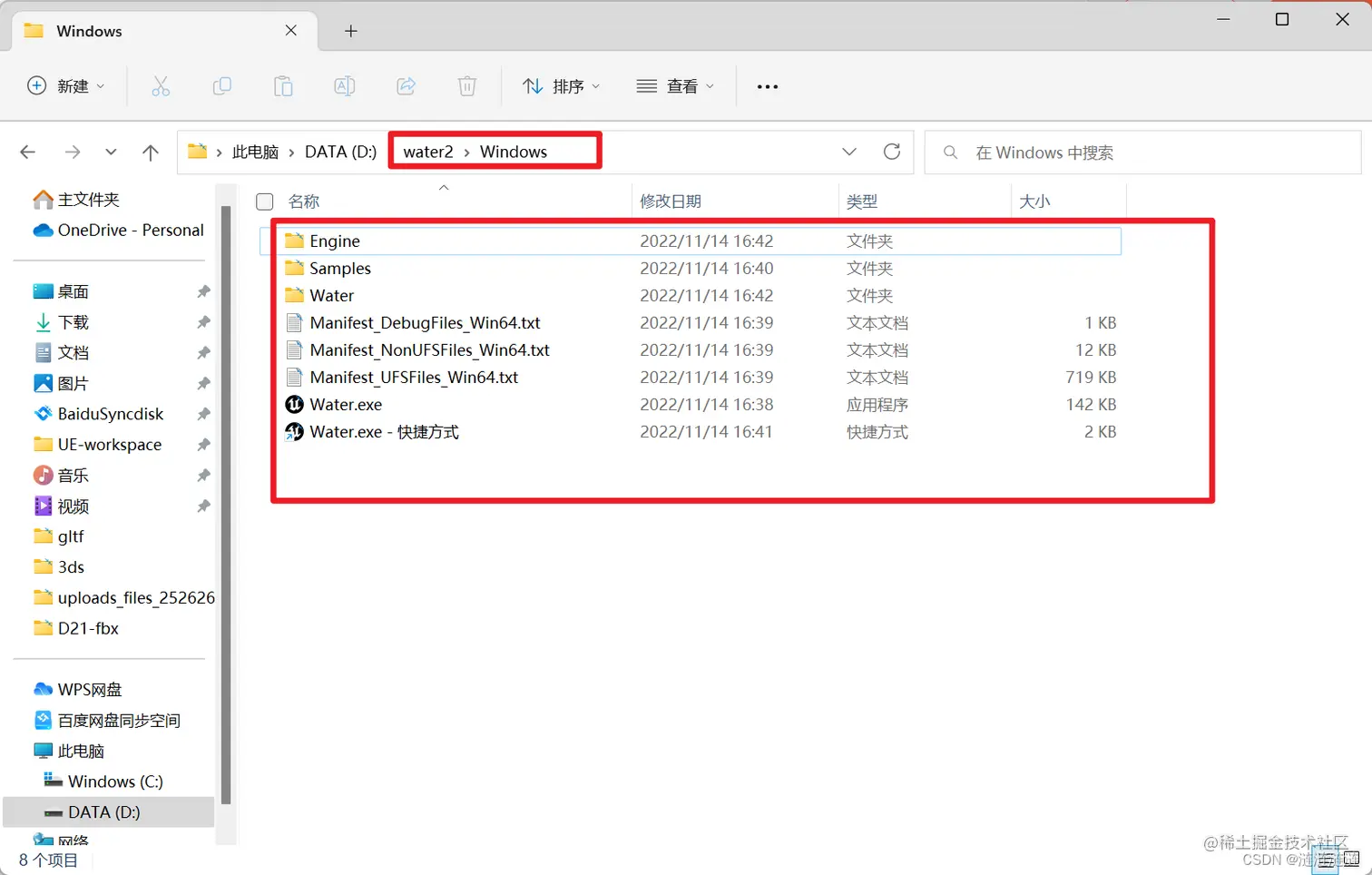Go forward with the right arrow
This screenshot has width=1372, height=875.
(73, 152)
